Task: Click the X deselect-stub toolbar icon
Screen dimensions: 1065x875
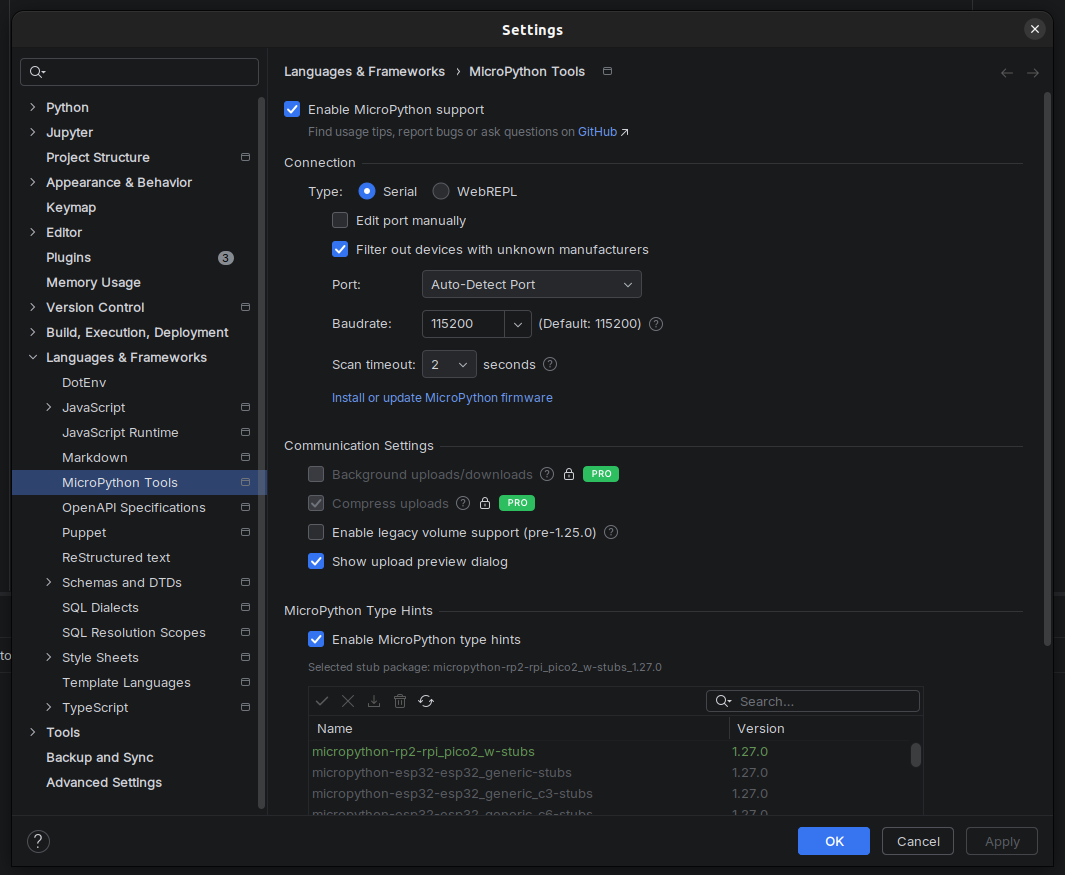Action: click(348, 701)
